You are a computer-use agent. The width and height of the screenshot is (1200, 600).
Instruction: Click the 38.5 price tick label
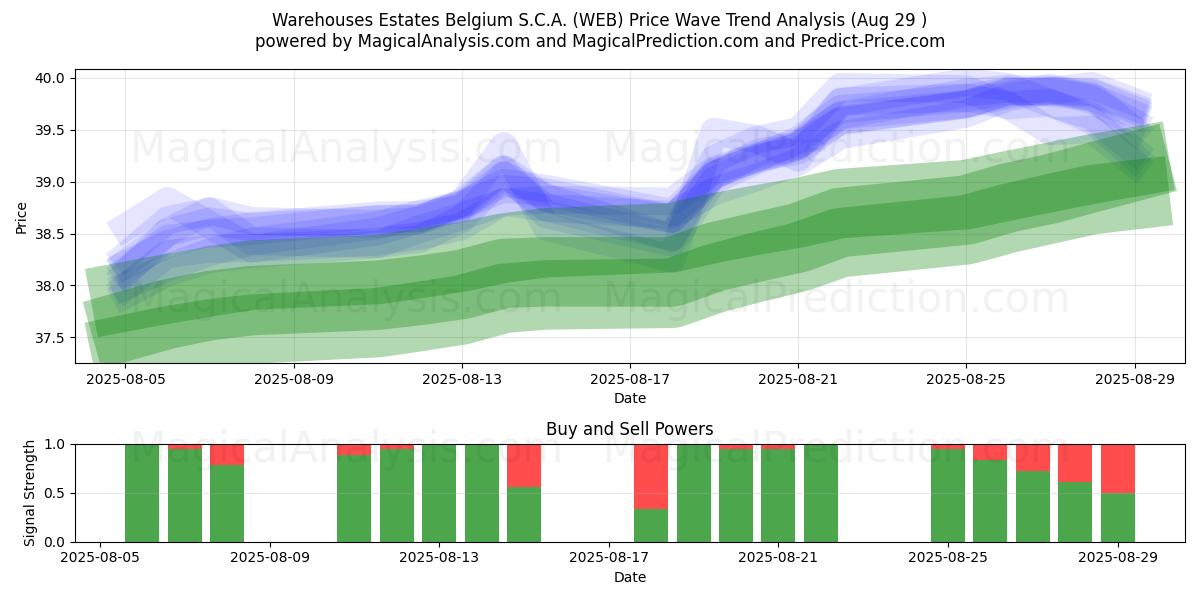(x=51, y=234)
